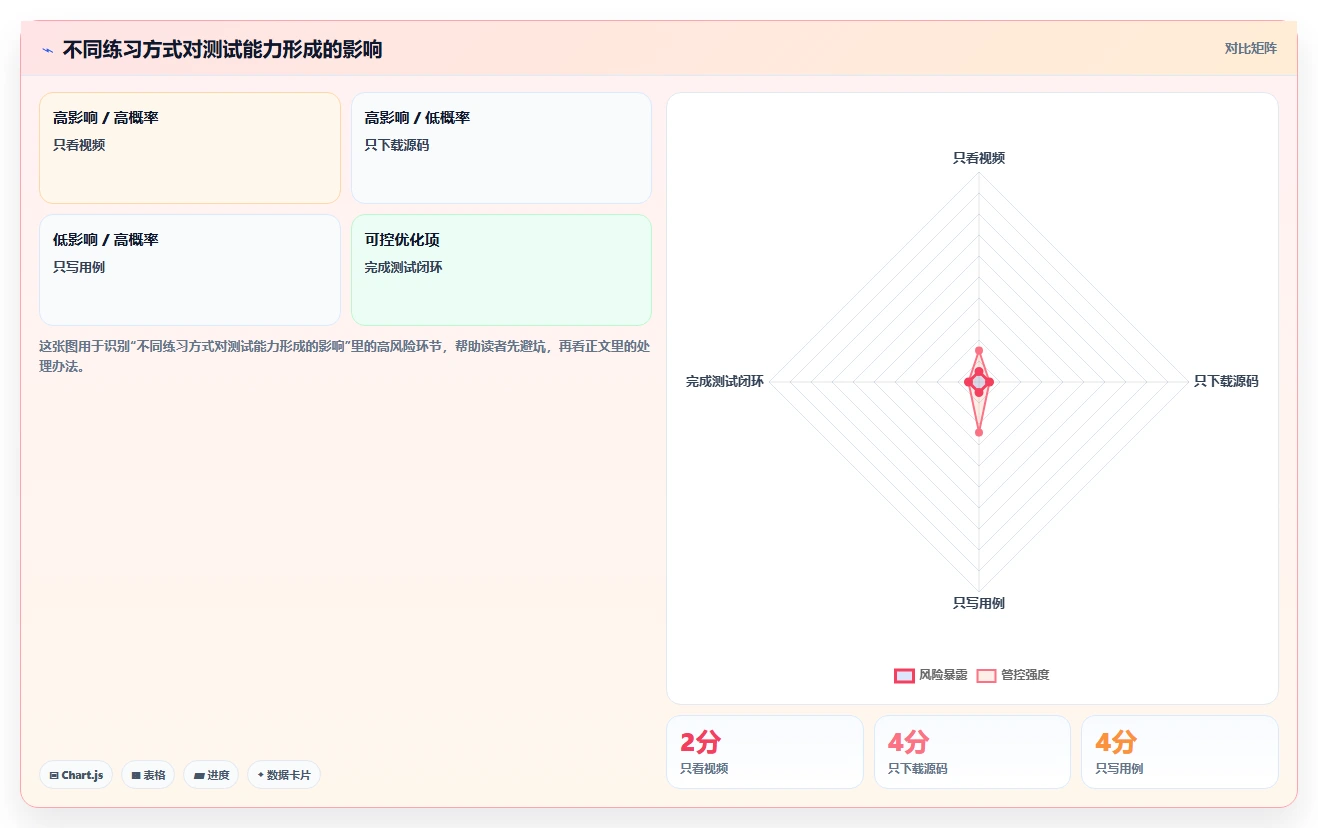Select the 可控优化项 card
Screen dimensions: 1318x828
click(501, 270)
